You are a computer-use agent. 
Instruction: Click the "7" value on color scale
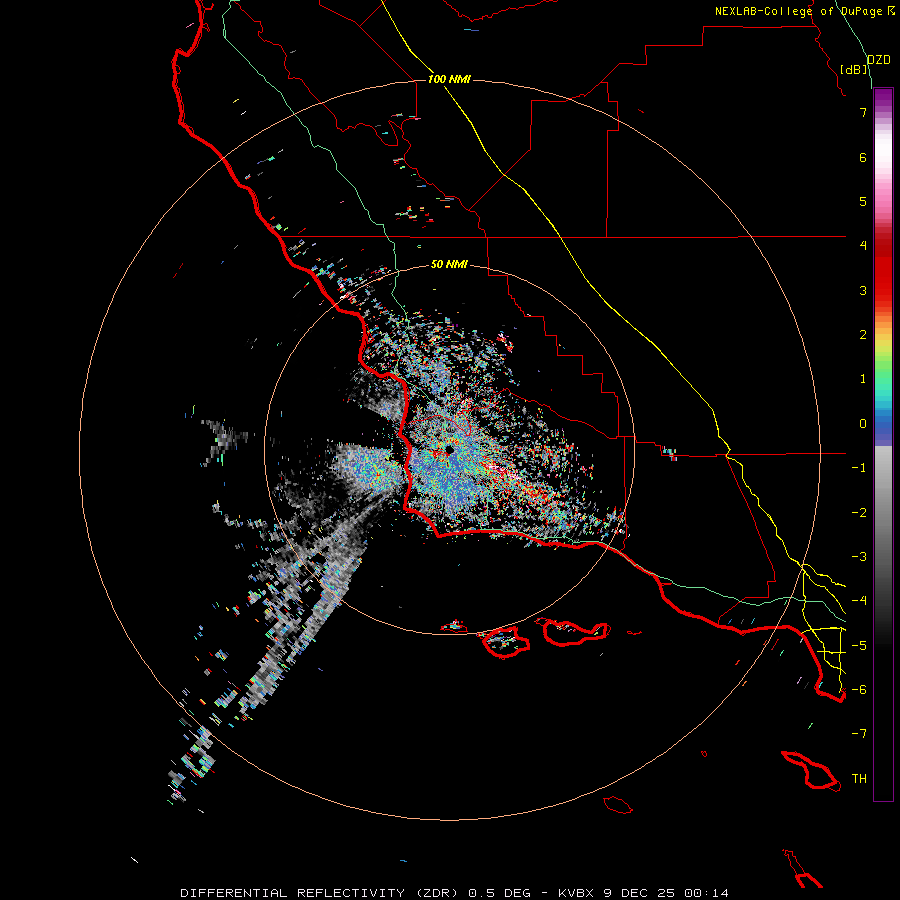pos(863,112)
